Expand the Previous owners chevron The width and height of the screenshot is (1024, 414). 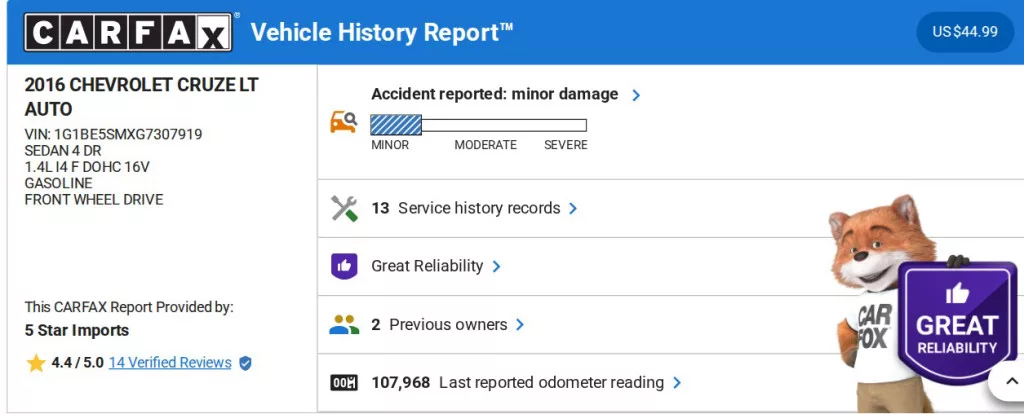tap(520, 324)
